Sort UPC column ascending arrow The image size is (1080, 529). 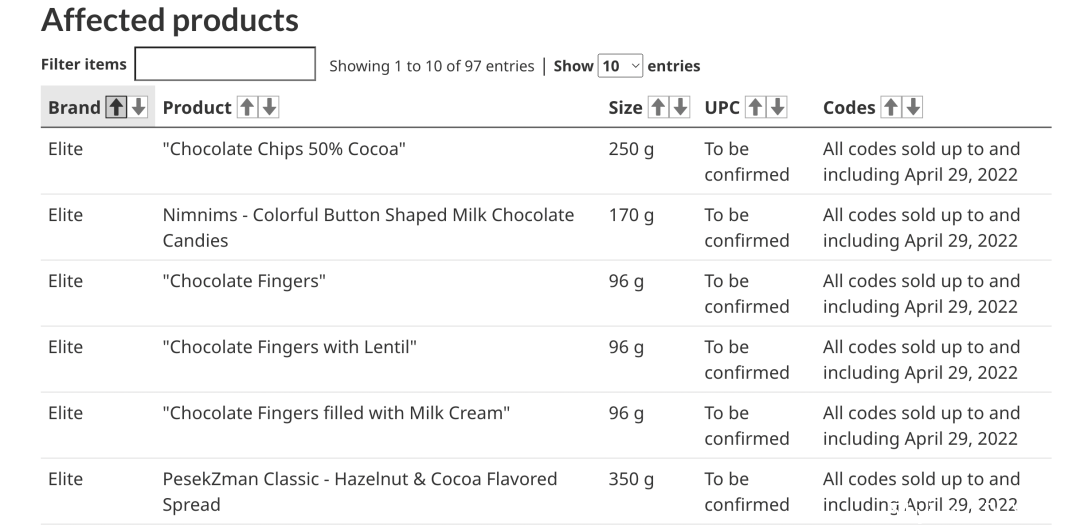point(756,107)
